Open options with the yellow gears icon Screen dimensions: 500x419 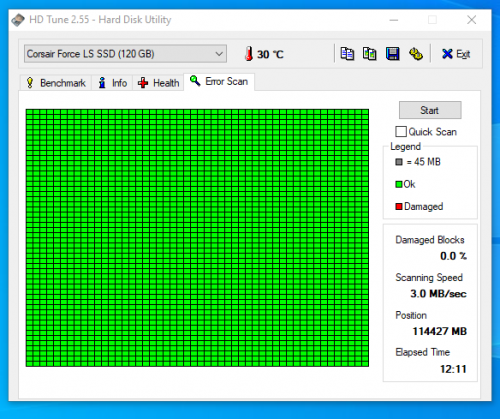[x=416, y=54]
